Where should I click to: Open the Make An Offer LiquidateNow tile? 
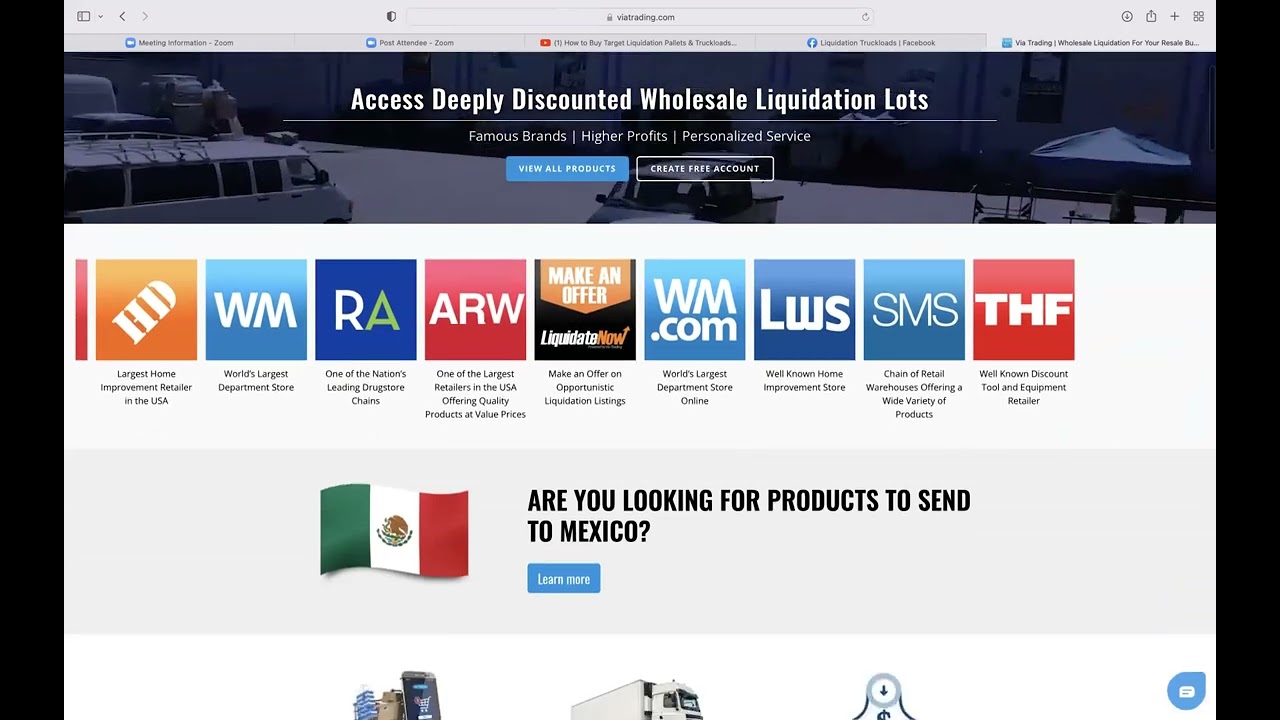tap(585, 310)
